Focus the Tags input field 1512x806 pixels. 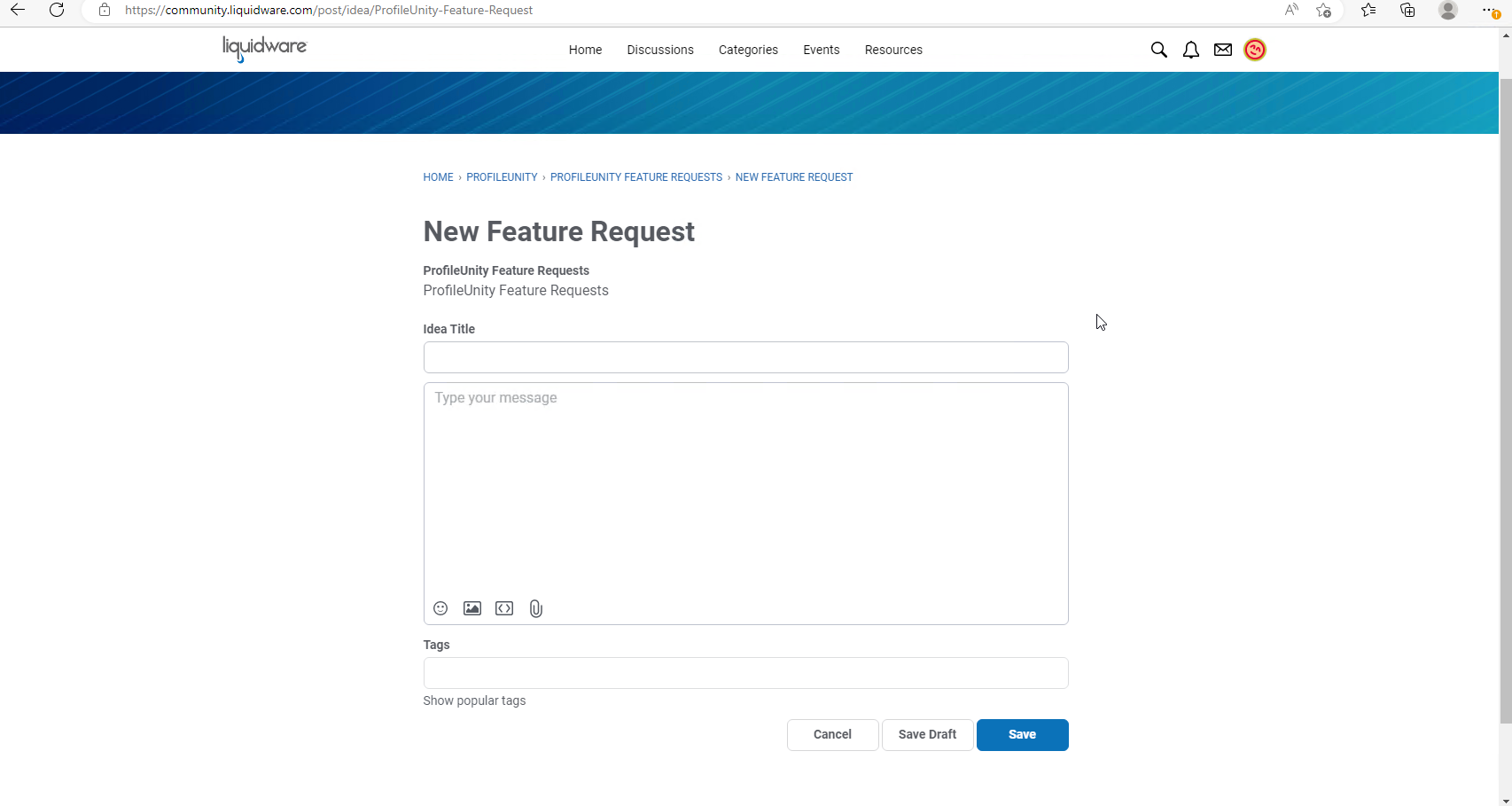745,673
